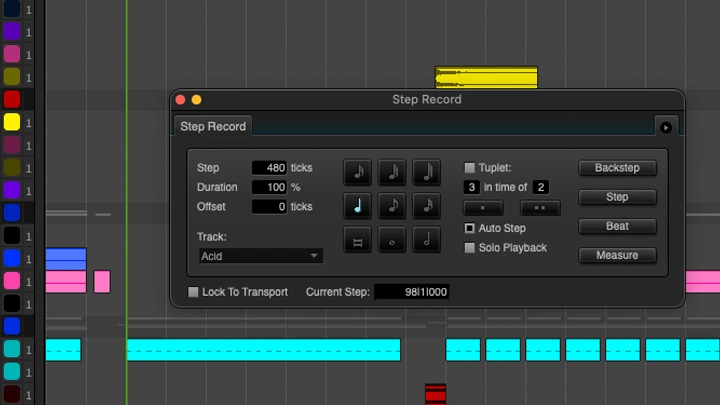The image size is (720, 405).
Task: Select the eighth note duration
Action: click(x=392, y=205)
